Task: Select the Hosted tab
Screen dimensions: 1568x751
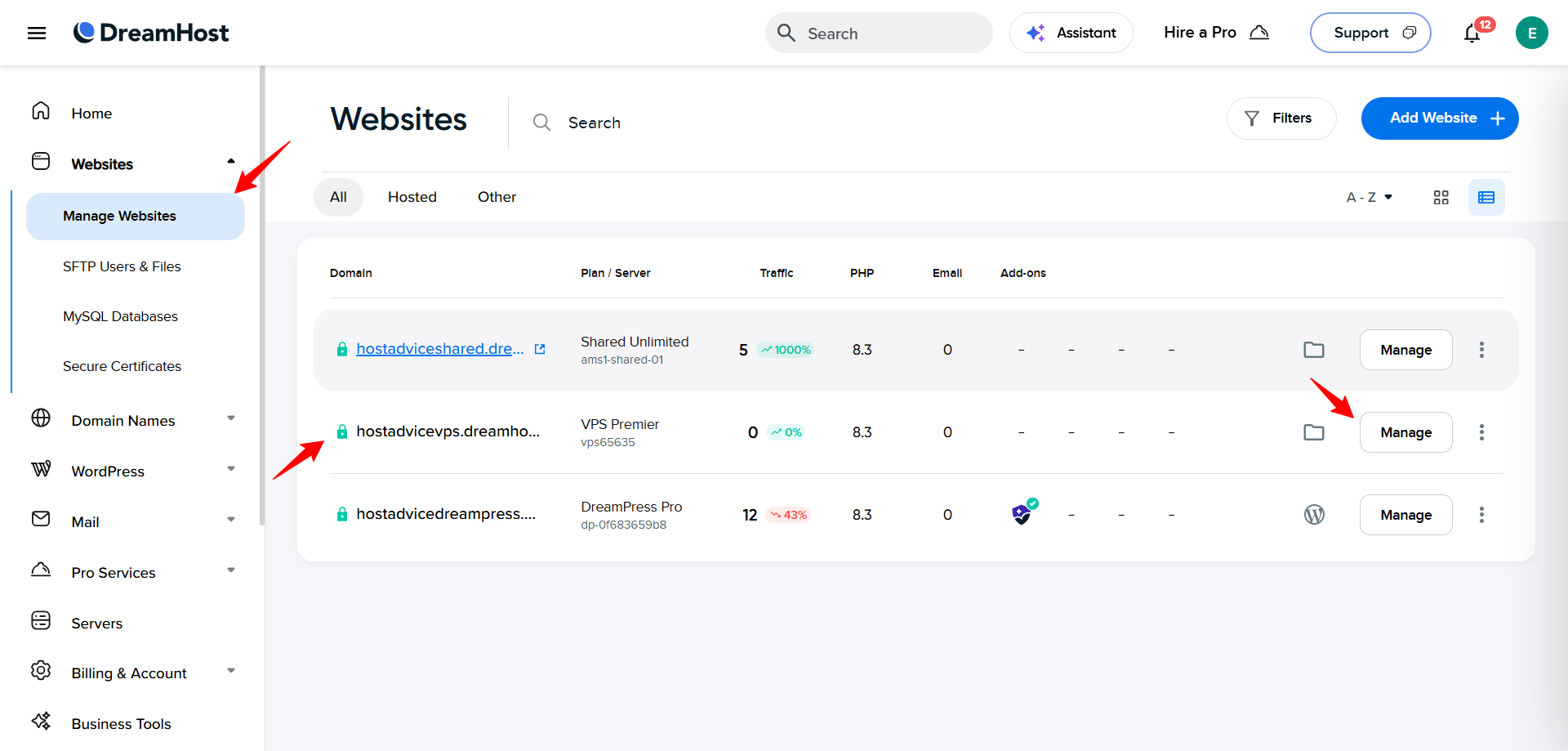Action: tap(412, 197)
